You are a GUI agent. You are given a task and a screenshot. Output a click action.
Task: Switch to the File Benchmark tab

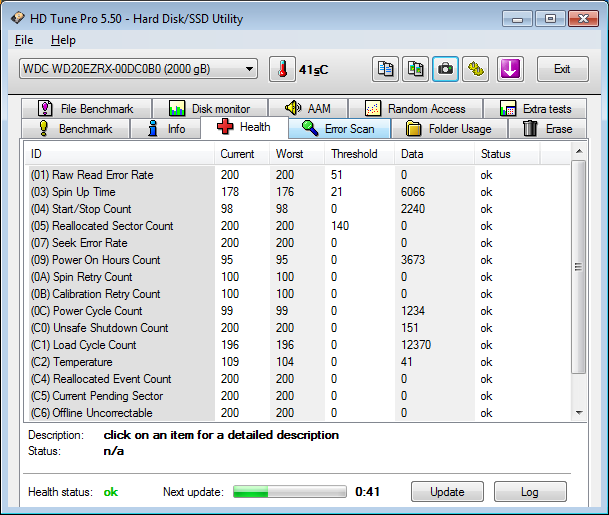[87, 108]
